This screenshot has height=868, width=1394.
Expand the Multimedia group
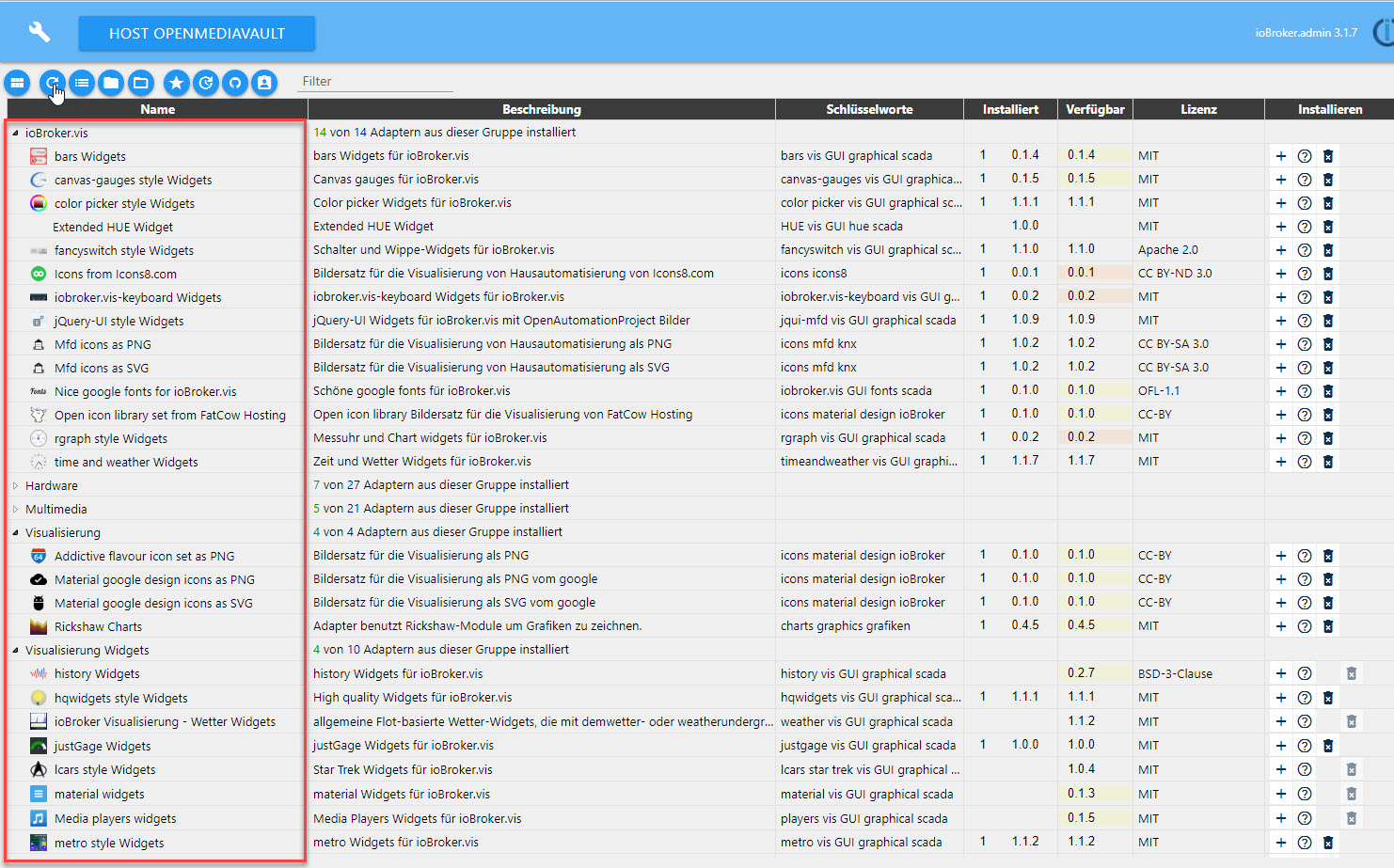coord(15,509)
